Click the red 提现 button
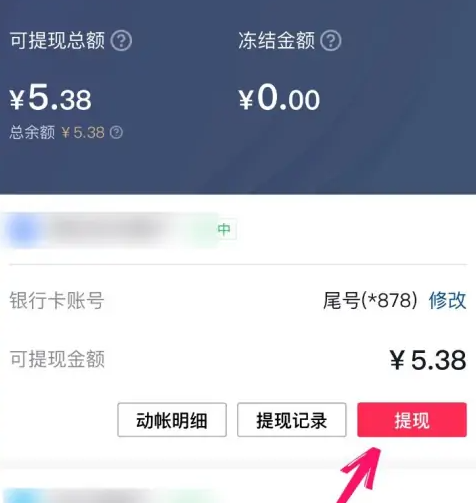This screenshot has height=503, width=476. (x=412, y=420)
